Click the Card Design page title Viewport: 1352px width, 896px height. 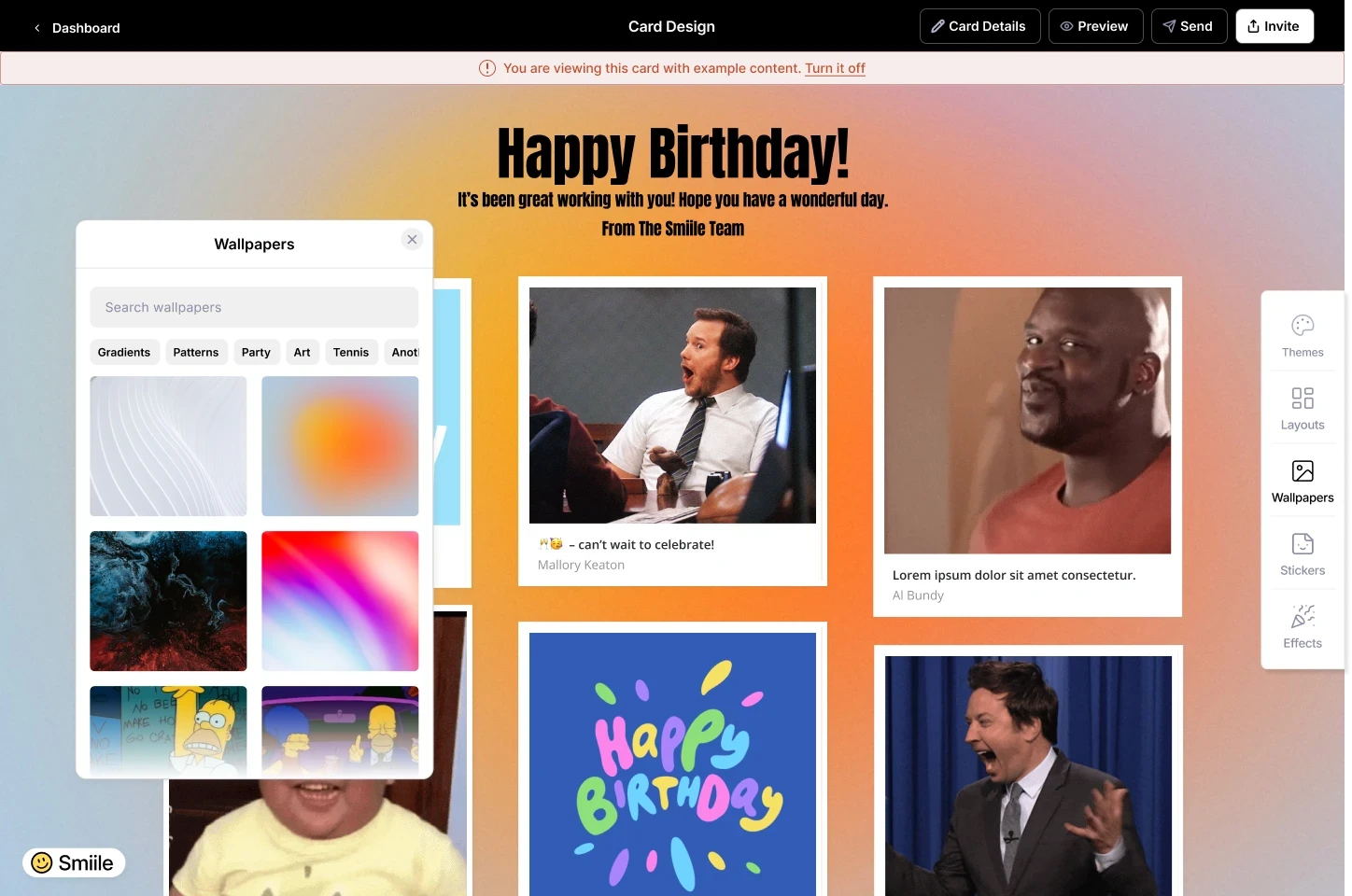pos(671,26)
